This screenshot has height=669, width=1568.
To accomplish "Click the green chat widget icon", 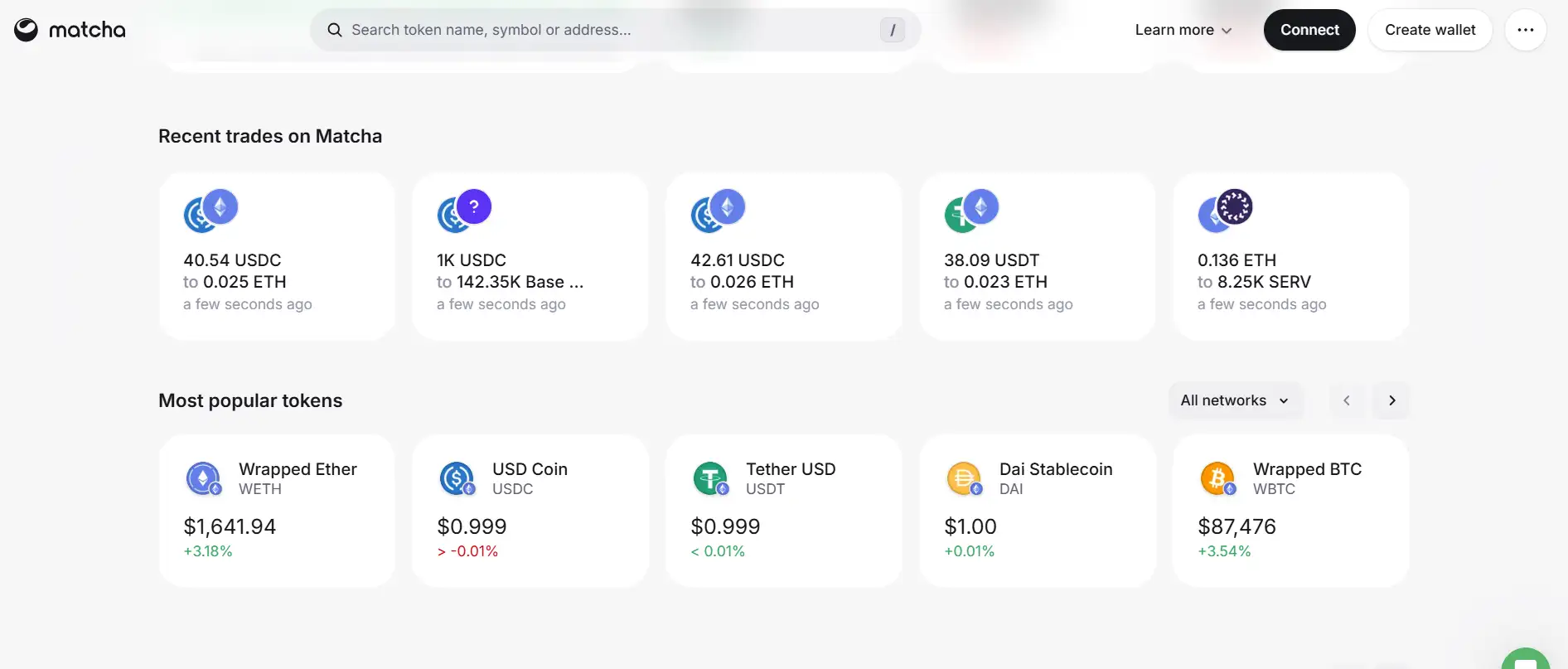I will [1525, 661].
